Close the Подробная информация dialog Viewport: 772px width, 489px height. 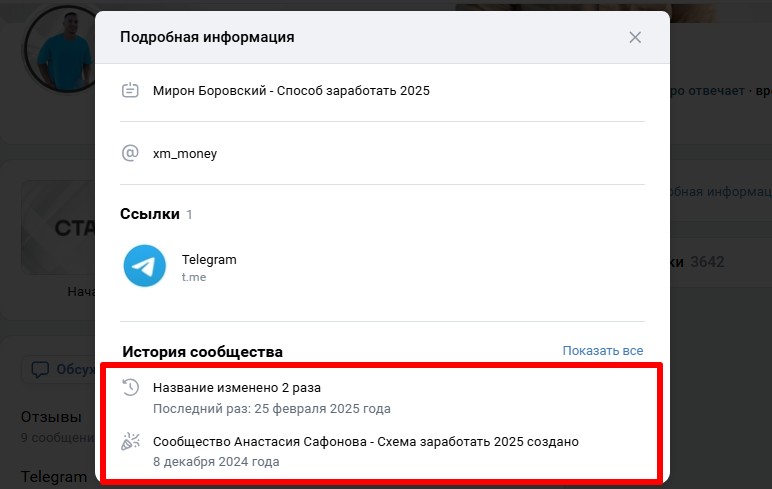[x=635, y=37]
